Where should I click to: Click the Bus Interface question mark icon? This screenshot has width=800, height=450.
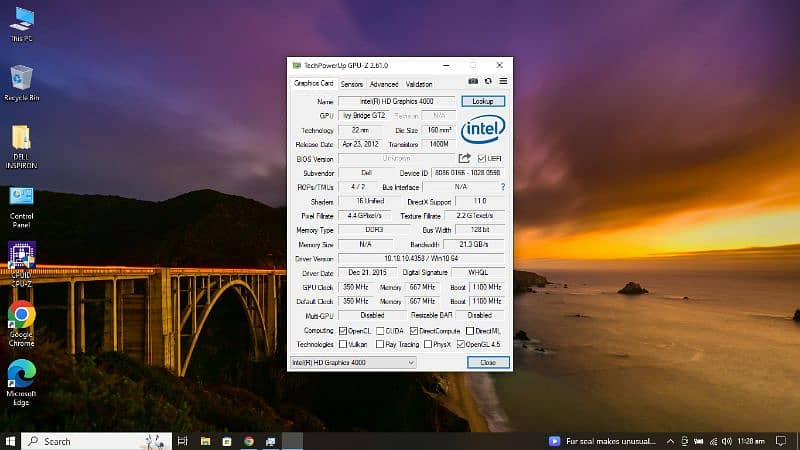click(503, 187)
